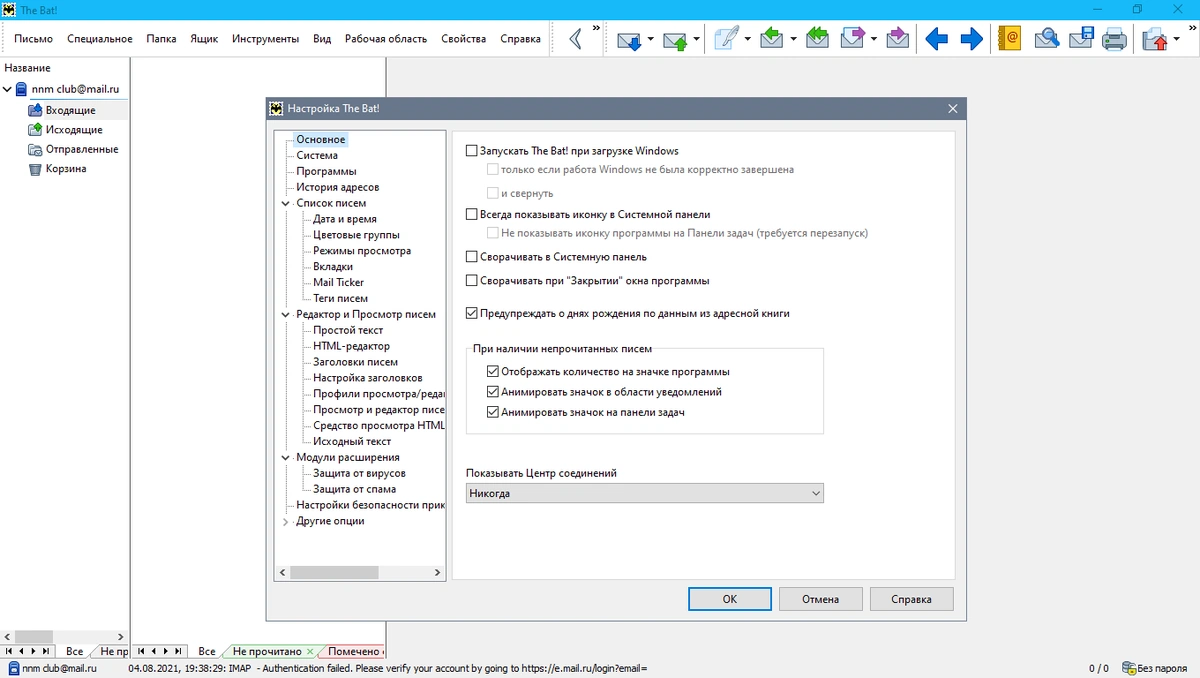Click the folder pane horizontal scrollbar thumb
The width and height of the screenshot is (1200, 678).
coord(33,637)
